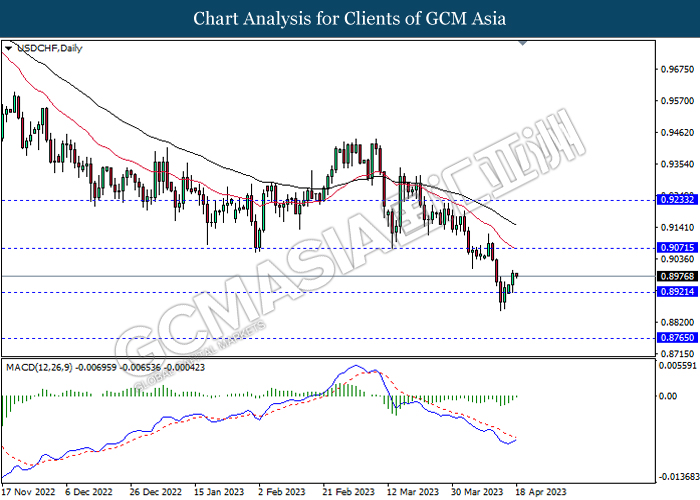Click the 30 Mar 2023 date label
Viewport: 700px width, 500px height.
tap(477, 492)
